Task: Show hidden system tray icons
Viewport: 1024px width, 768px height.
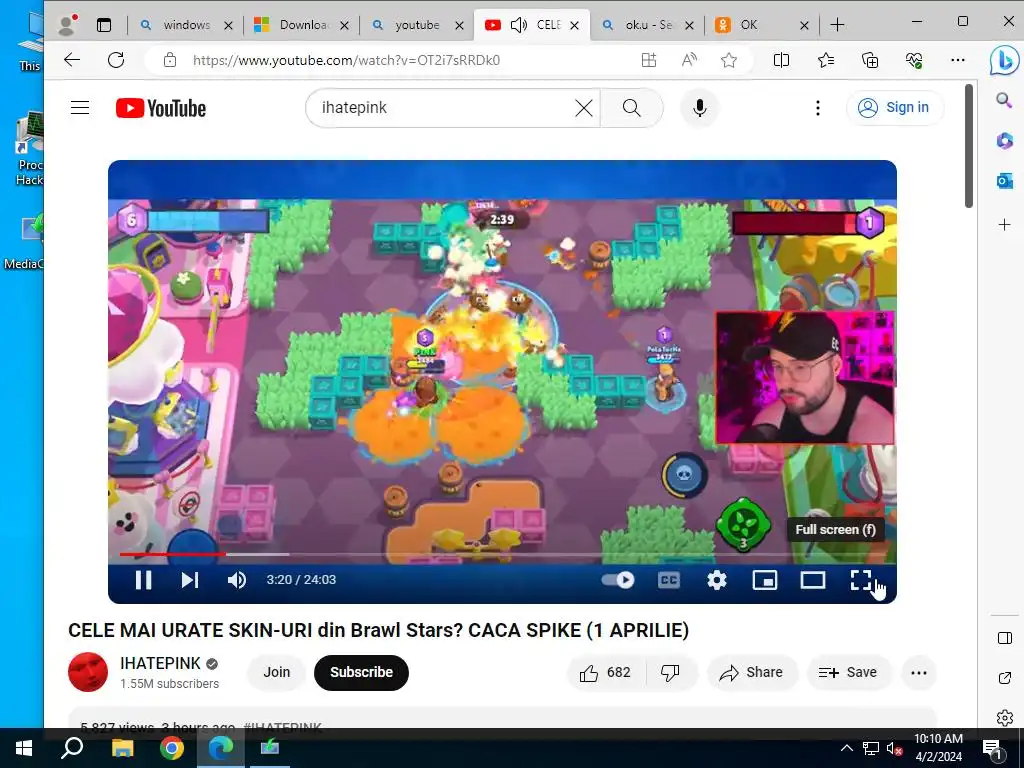Action: (x=846, y=748)
